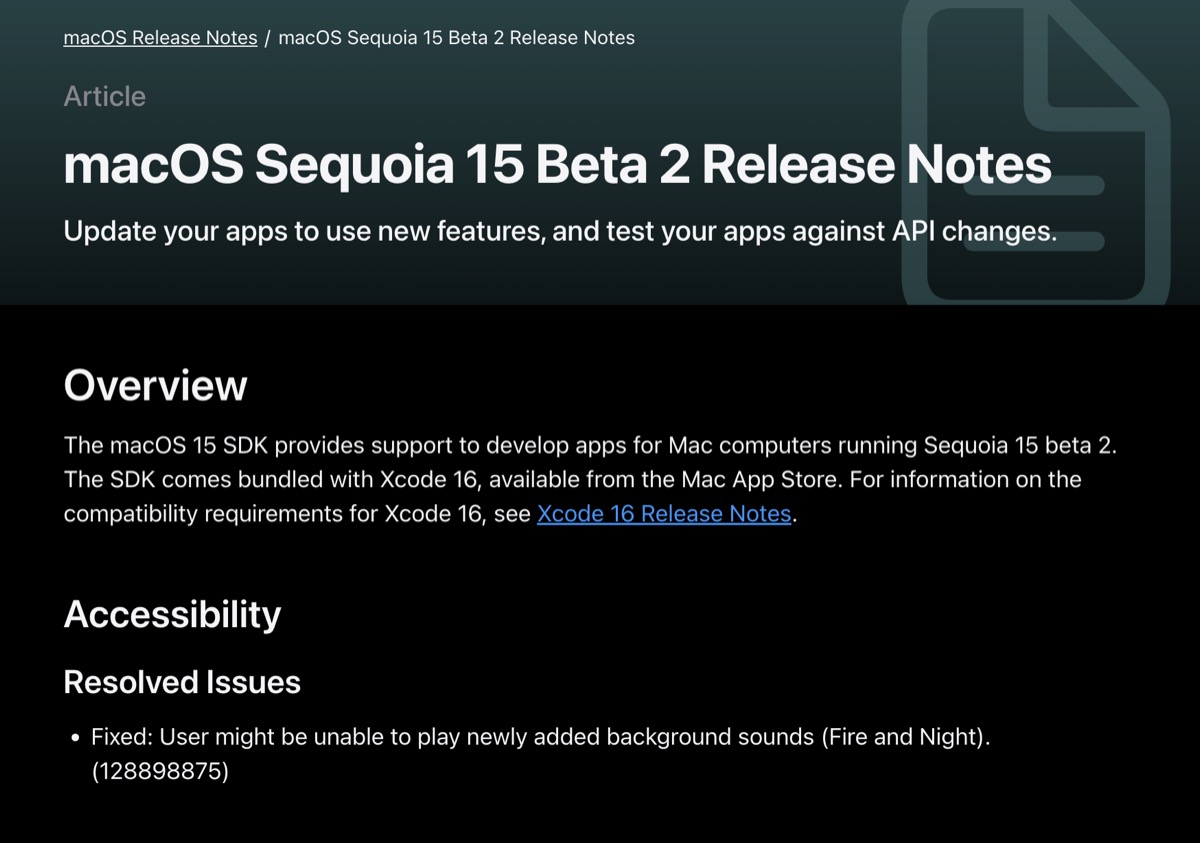Image resolution: width=1200 pixels, height=843 pixels.
Task: Click the bullet point before the Fixed entry
Action: click(x=75, y=738)
